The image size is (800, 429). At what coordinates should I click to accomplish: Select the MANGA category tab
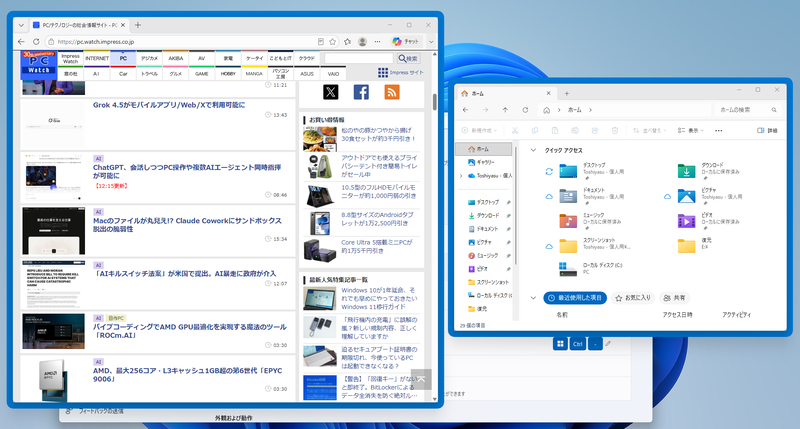[254, 73]
